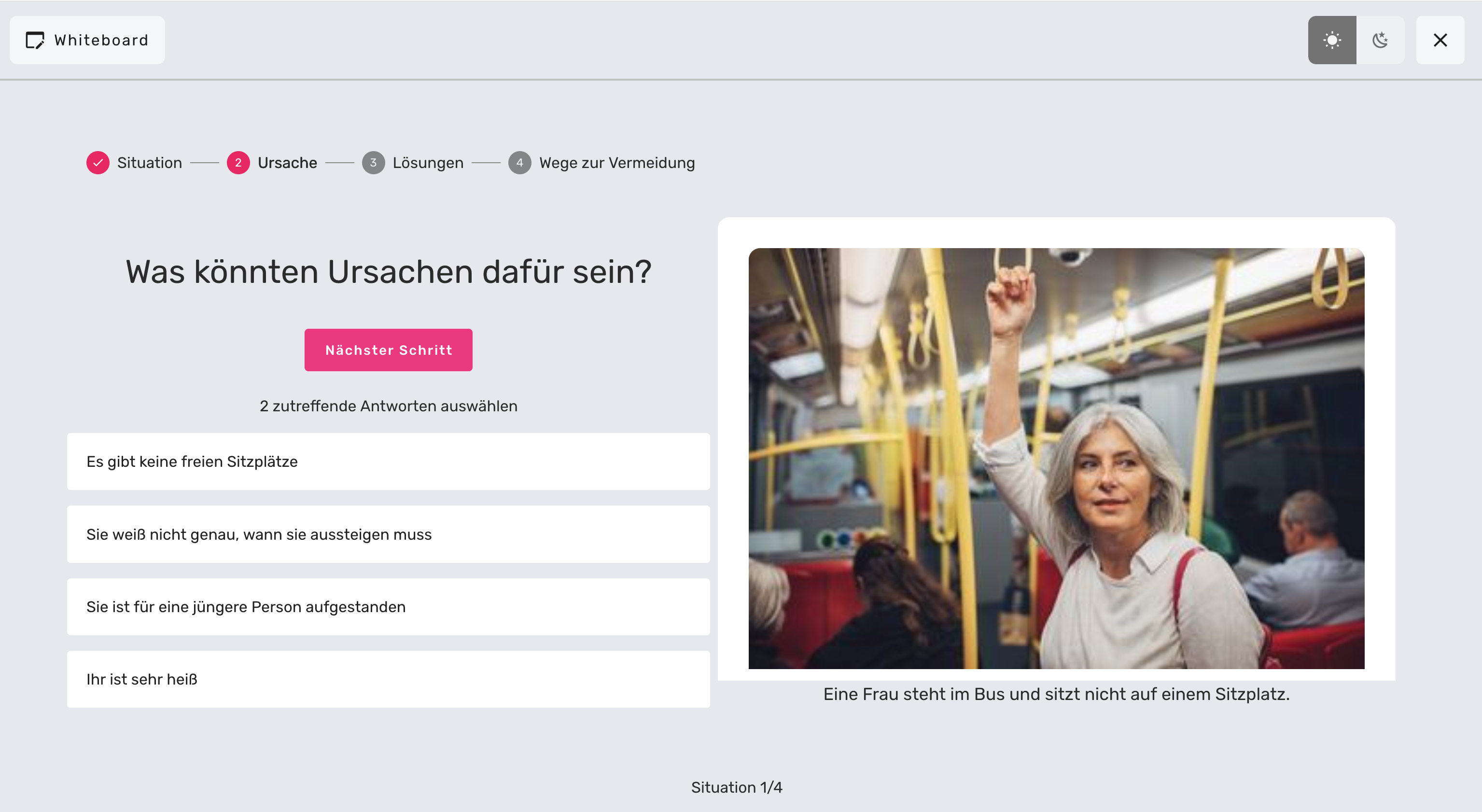Click the Situation 1/4 indicator text

pyautogui.click(x=736, y=787)
